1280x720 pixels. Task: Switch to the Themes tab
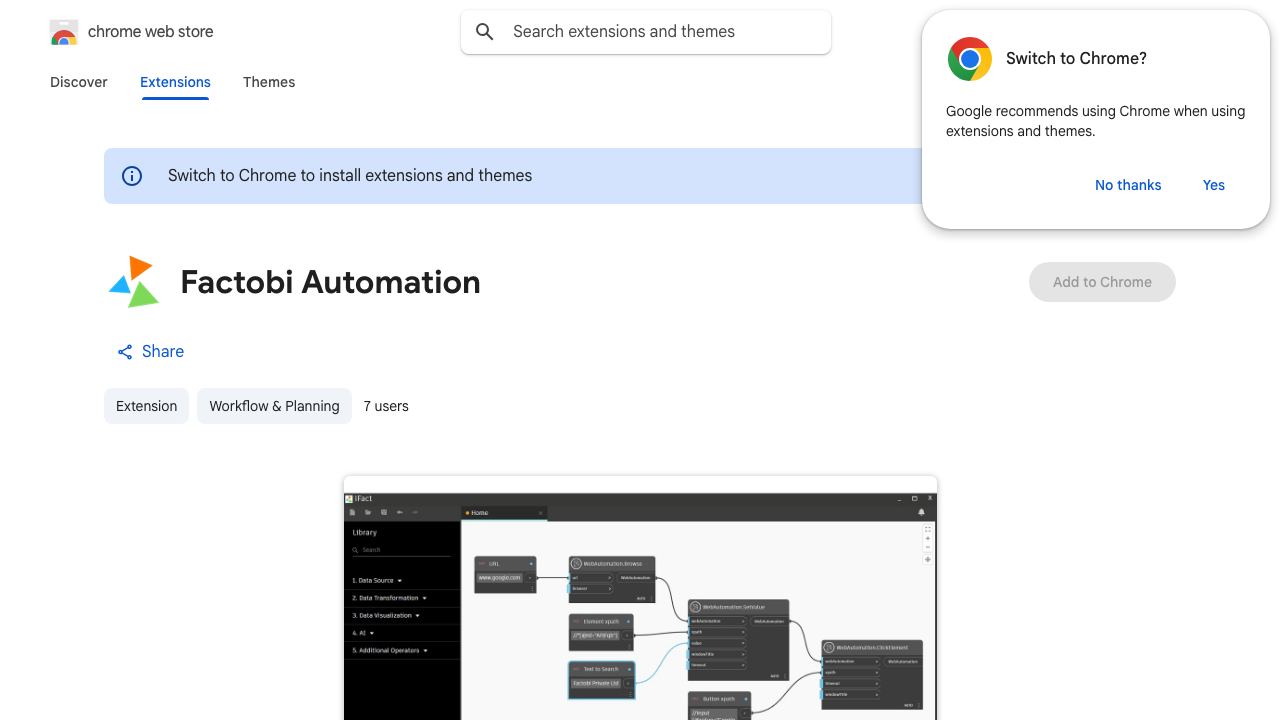coord(269,82)
